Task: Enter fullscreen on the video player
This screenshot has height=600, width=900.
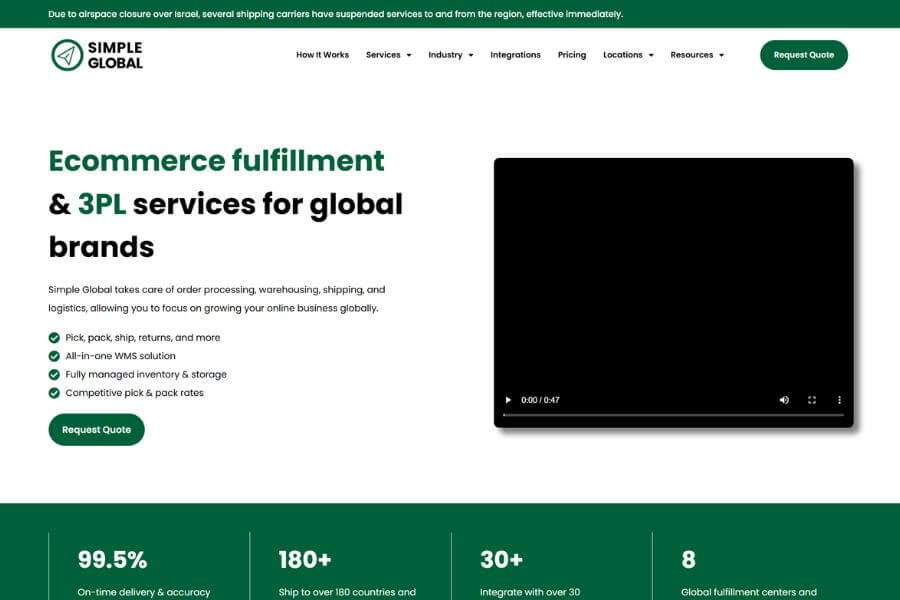Action: tap(812, 400)
